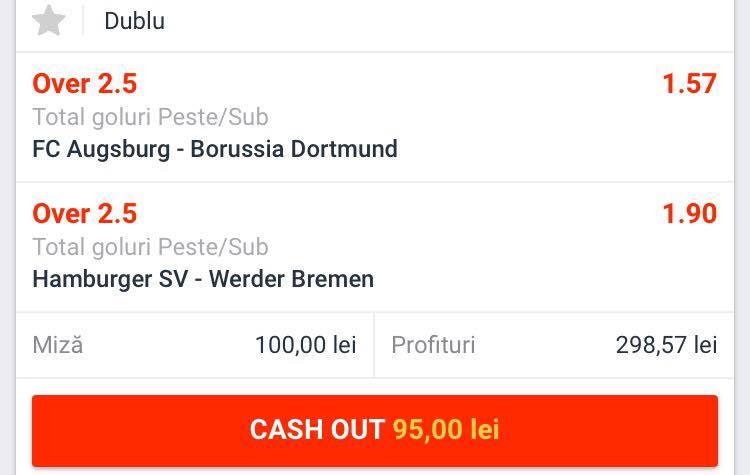The height and width of the screenshot is (475, 750).
Task: Tap the Dublu bet type label
Action: [x=134, y=21]
